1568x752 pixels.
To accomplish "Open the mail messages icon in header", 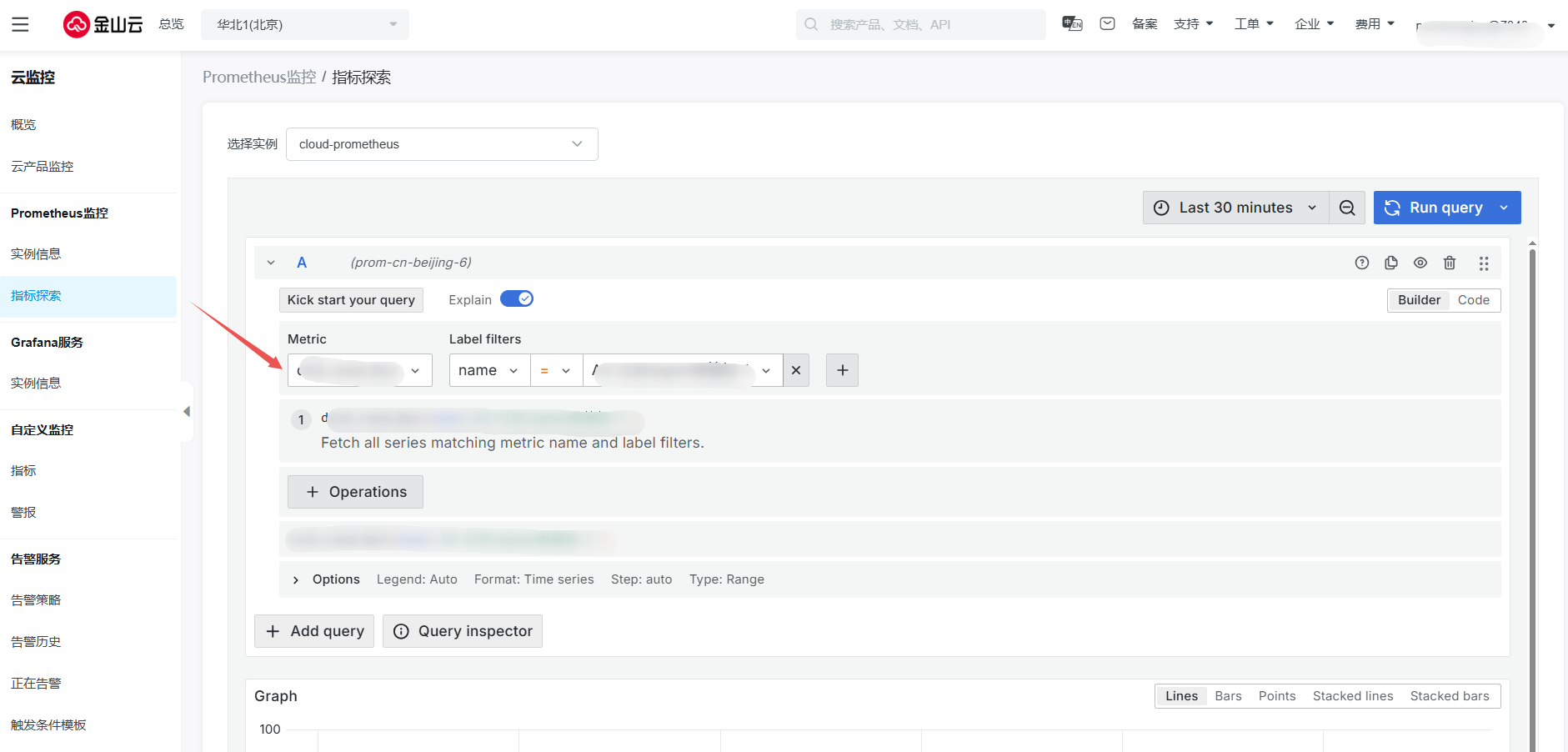I will click(x=1107, y=24).
